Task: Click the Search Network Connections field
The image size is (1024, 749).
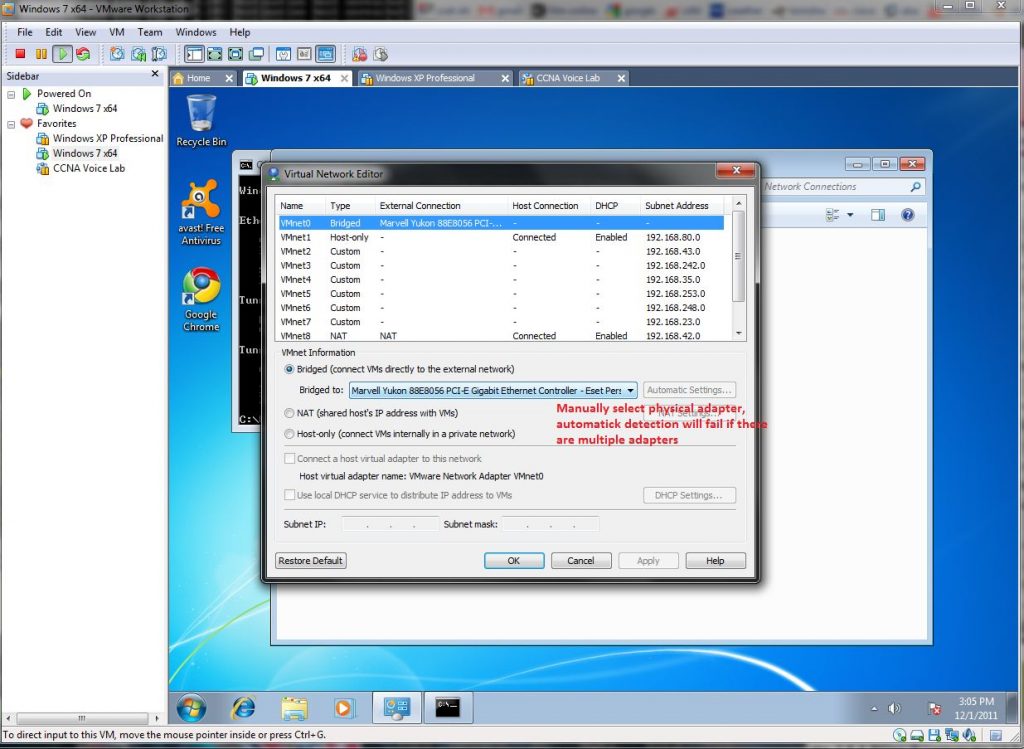Action: (842, 187)
